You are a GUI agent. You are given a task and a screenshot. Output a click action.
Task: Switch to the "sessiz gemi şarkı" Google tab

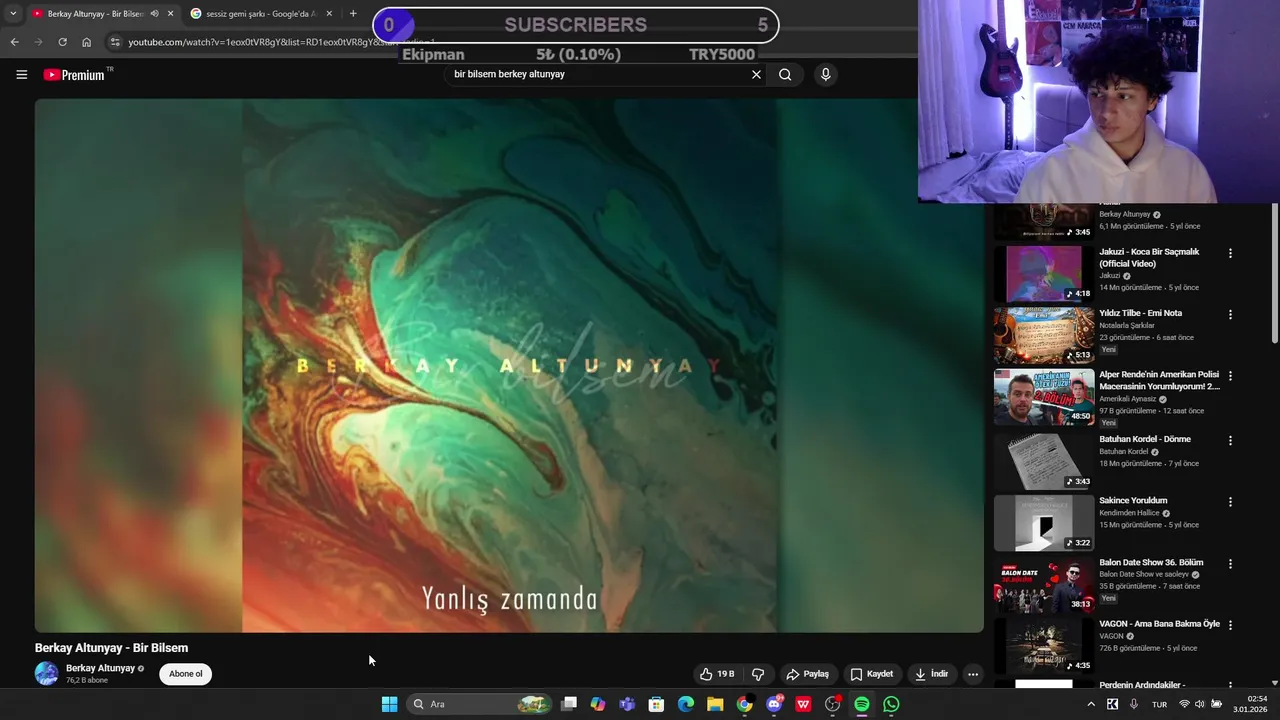(260, 14)
